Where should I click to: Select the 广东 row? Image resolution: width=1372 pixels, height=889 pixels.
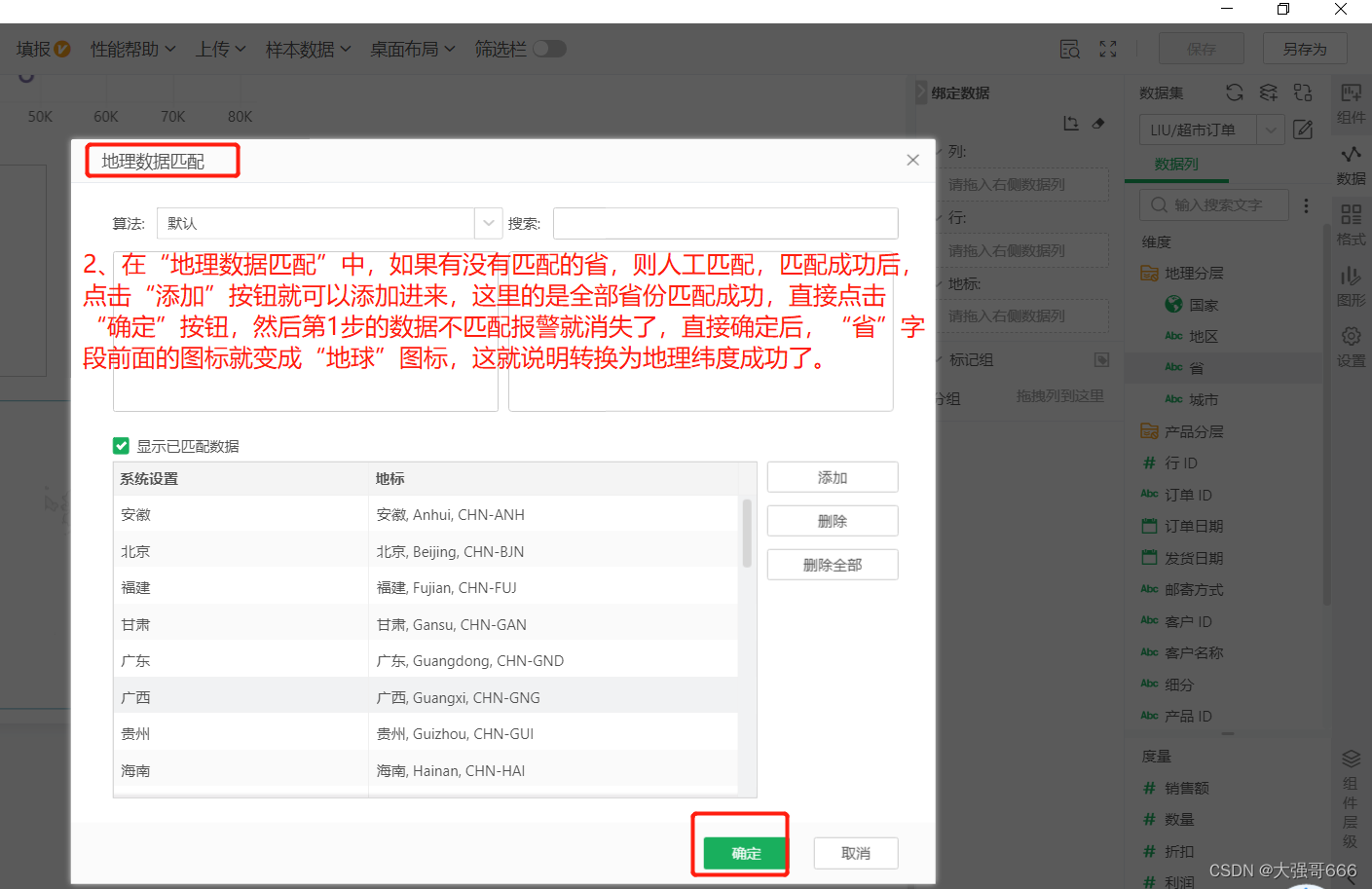[425, 660]
